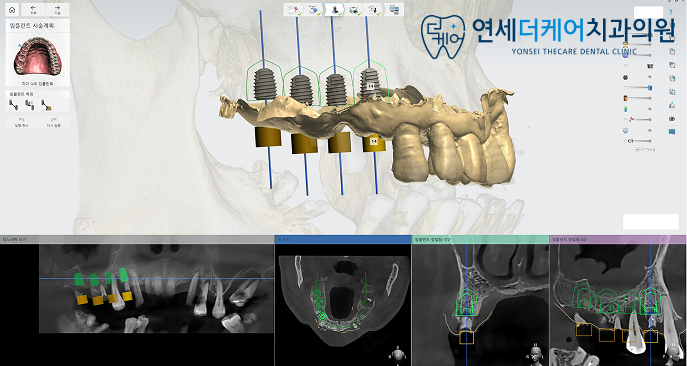Select the upper arch thumbnail with implants
687x366 pixels.
click(37, 56)
